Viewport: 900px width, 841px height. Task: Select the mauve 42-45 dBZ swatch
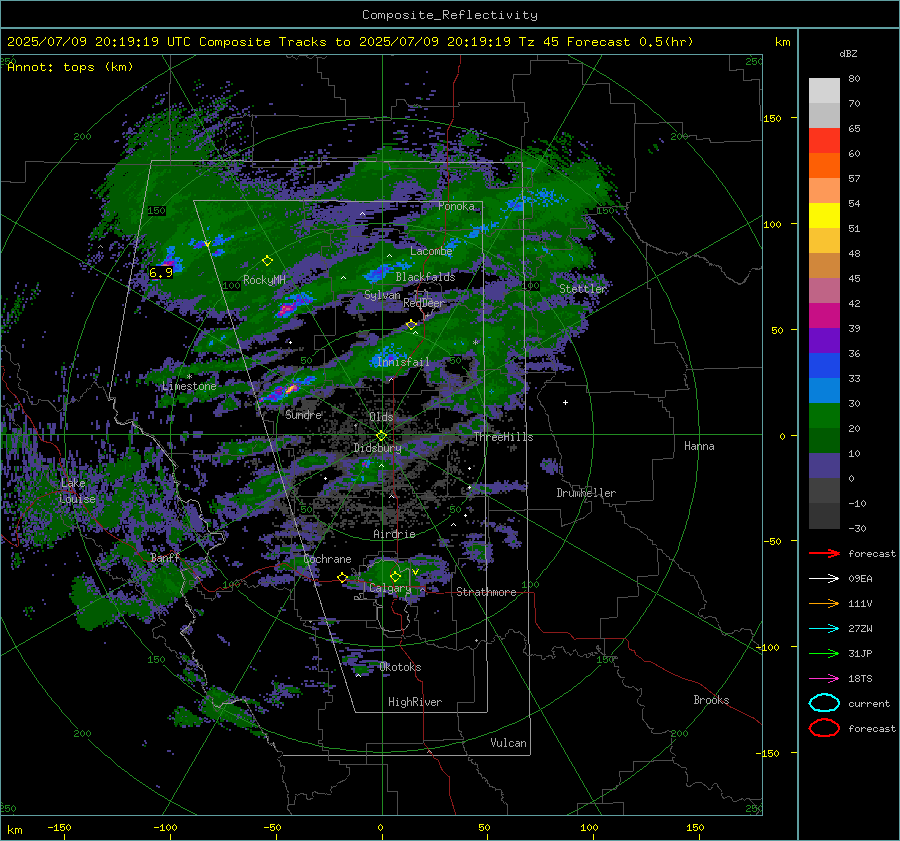824,291
